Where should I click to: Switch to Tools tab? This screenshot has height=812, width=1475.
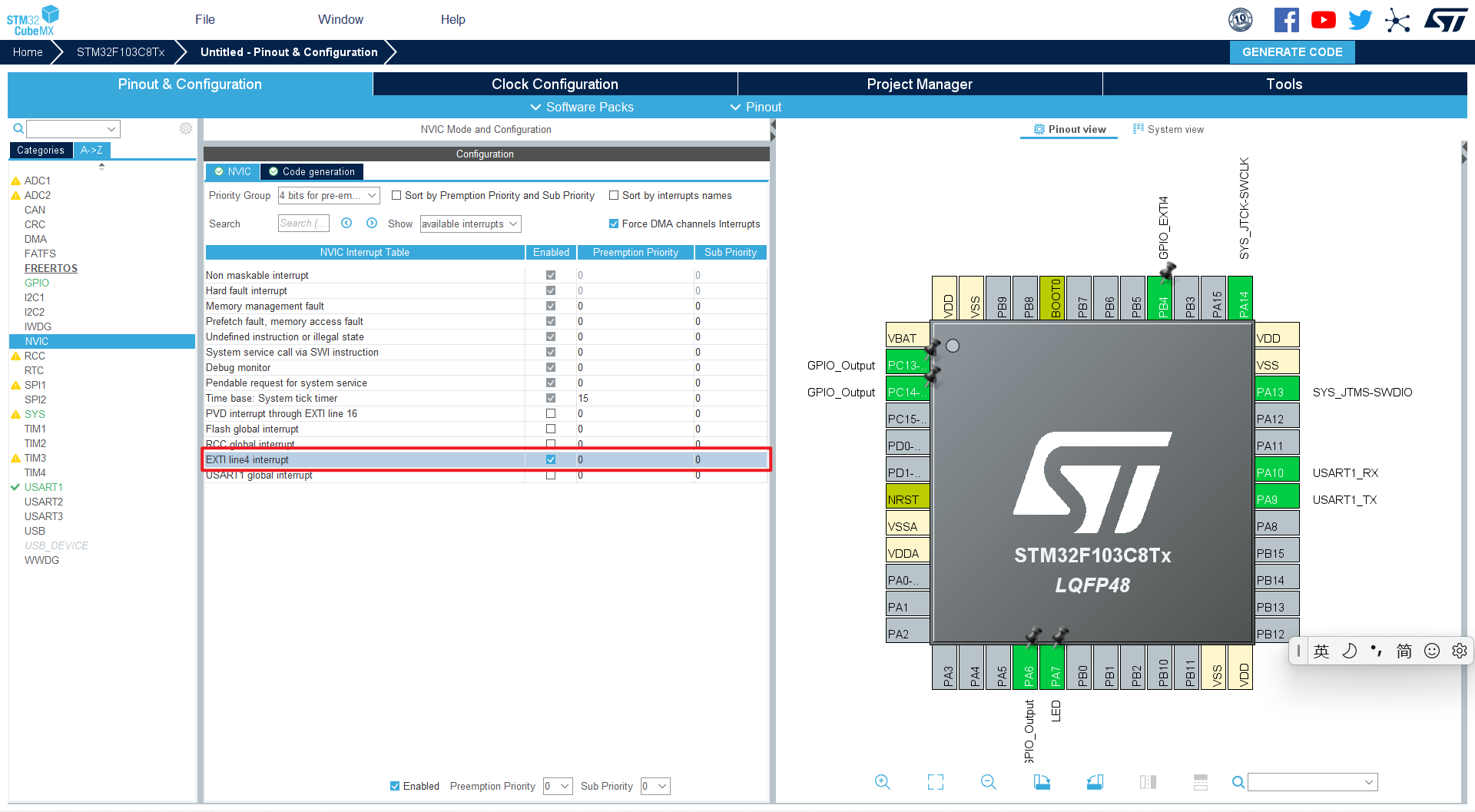(x=1284, y=84)
